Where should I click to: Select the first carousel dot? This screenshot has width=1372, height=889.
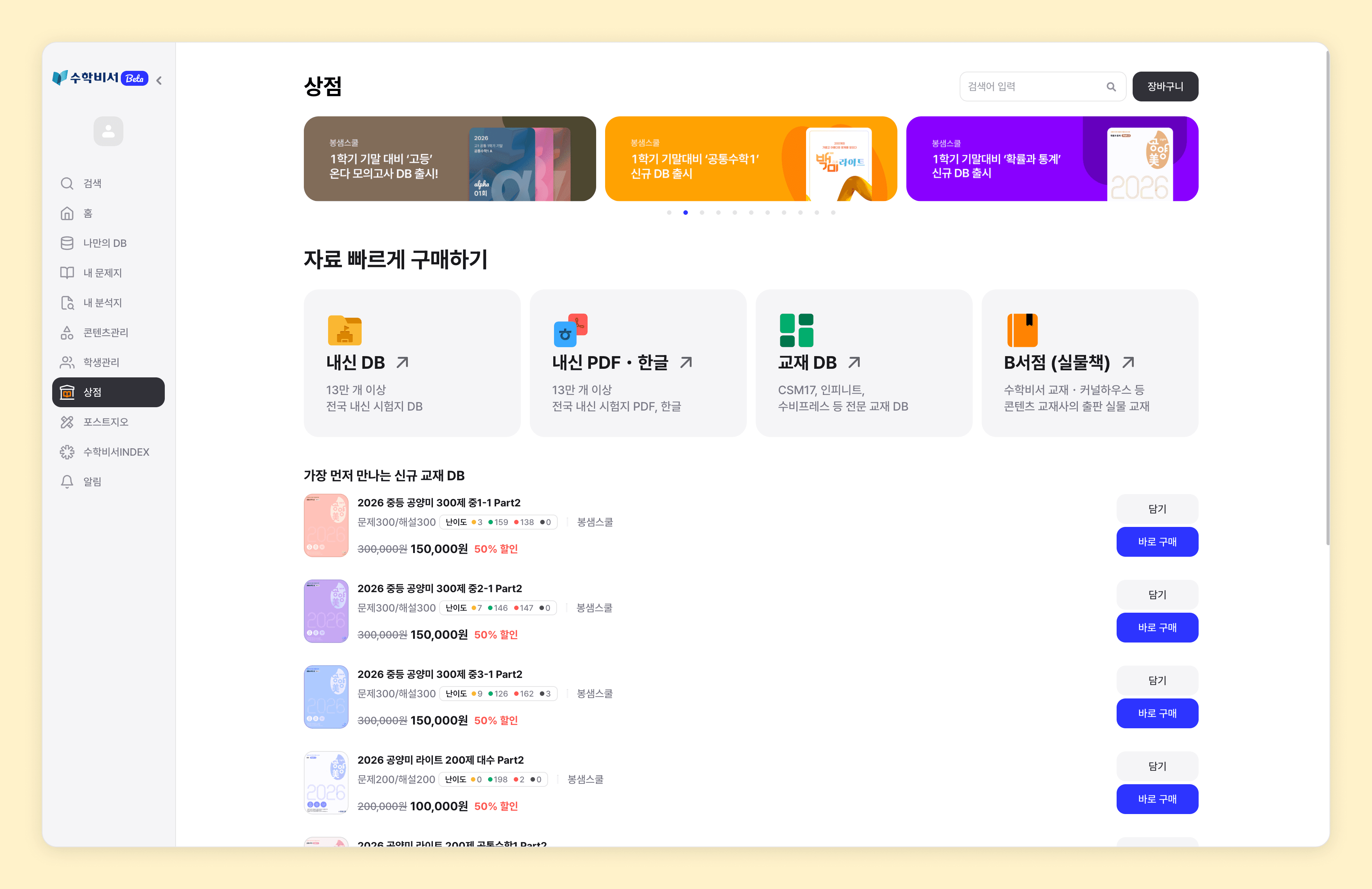click(669, 212)
